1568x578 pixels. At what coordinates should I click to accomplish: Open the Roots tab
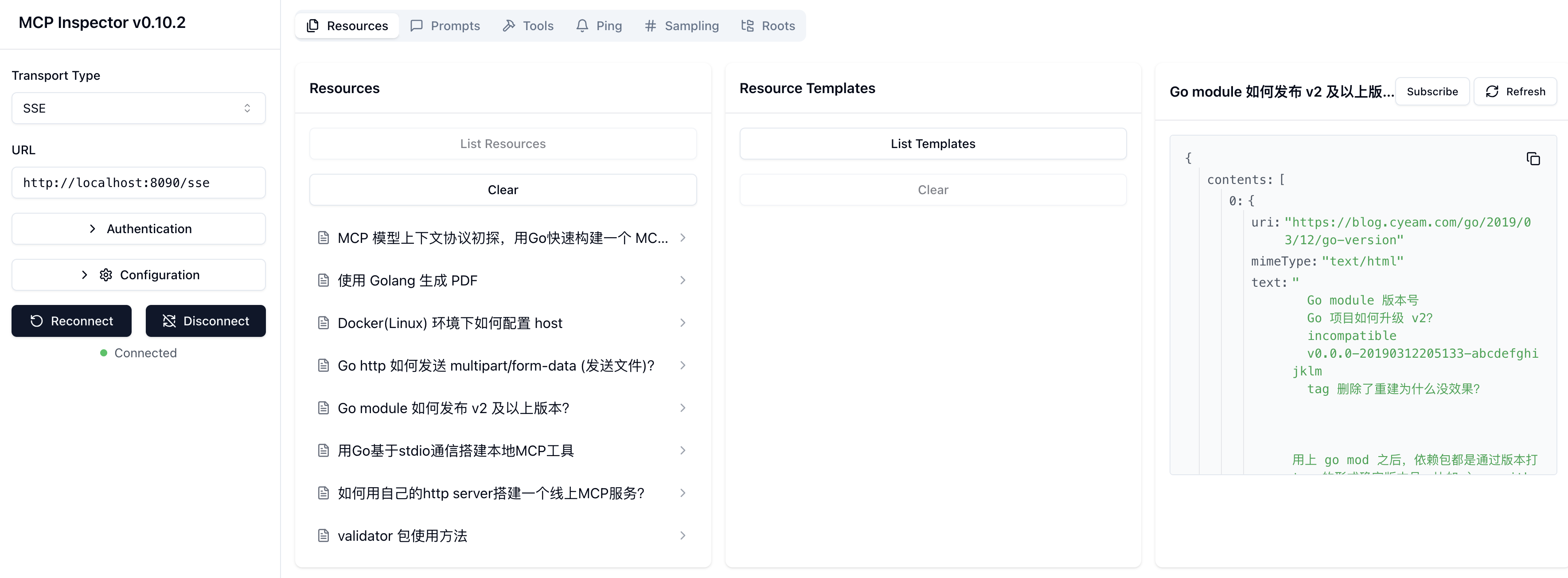click(x=768, y=26)
